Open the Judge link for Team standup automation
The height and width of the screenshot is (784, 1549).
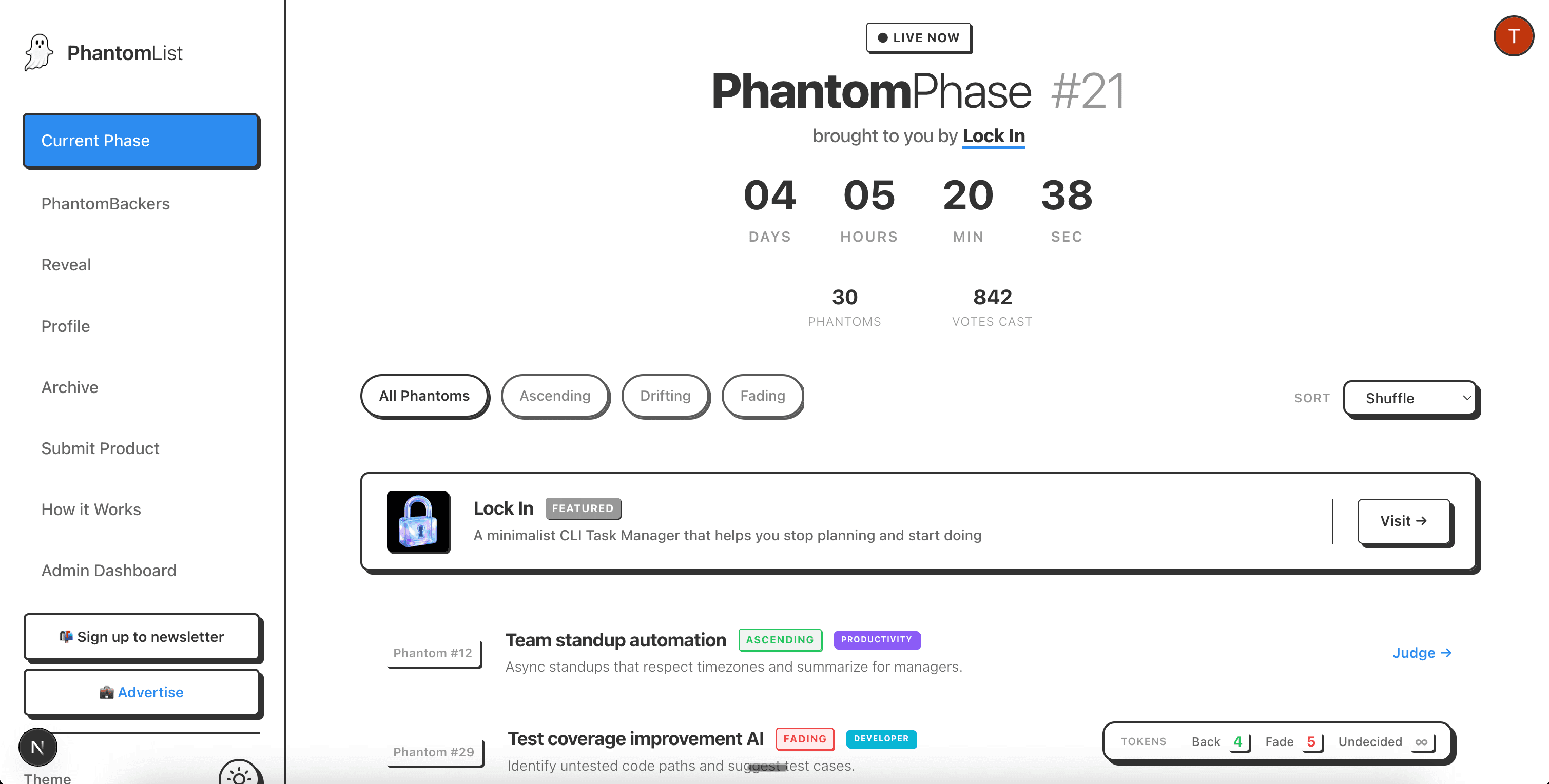[x=1422, y=653]
